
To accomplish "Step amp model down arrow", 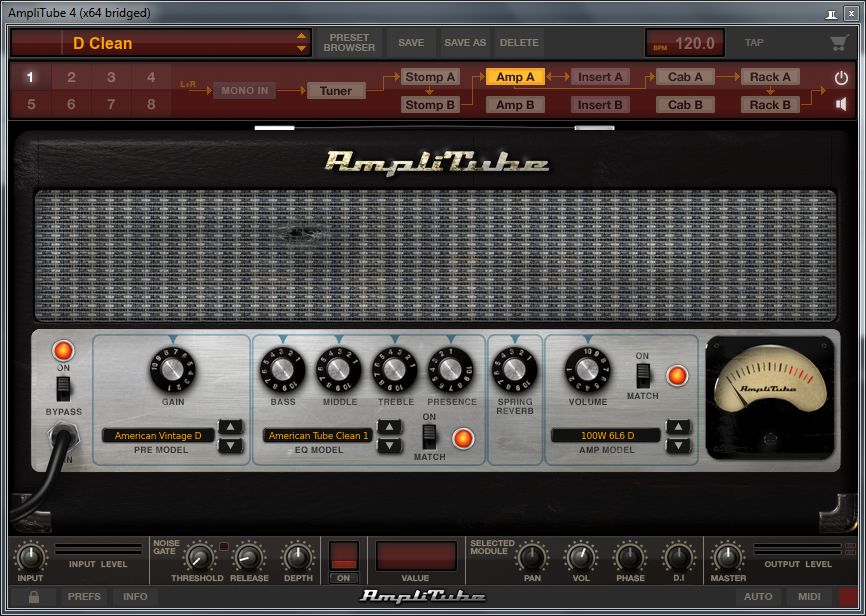I will tap(678, 445).
